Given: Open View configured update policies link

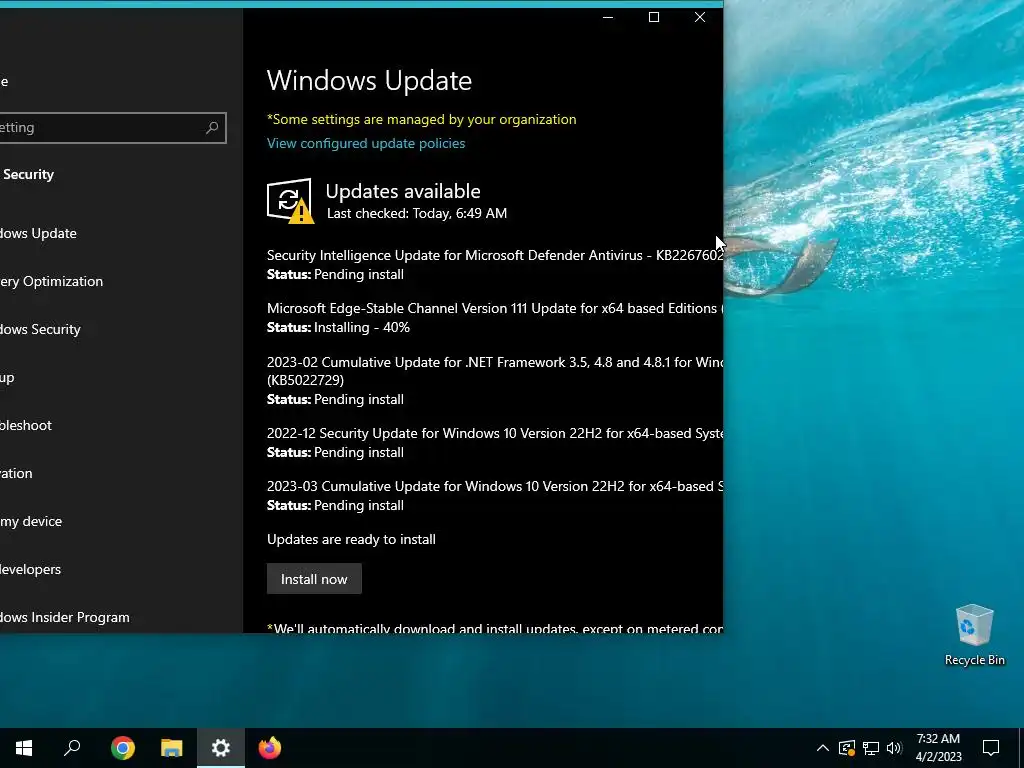Looking at the screenshot, I should 366,143.
